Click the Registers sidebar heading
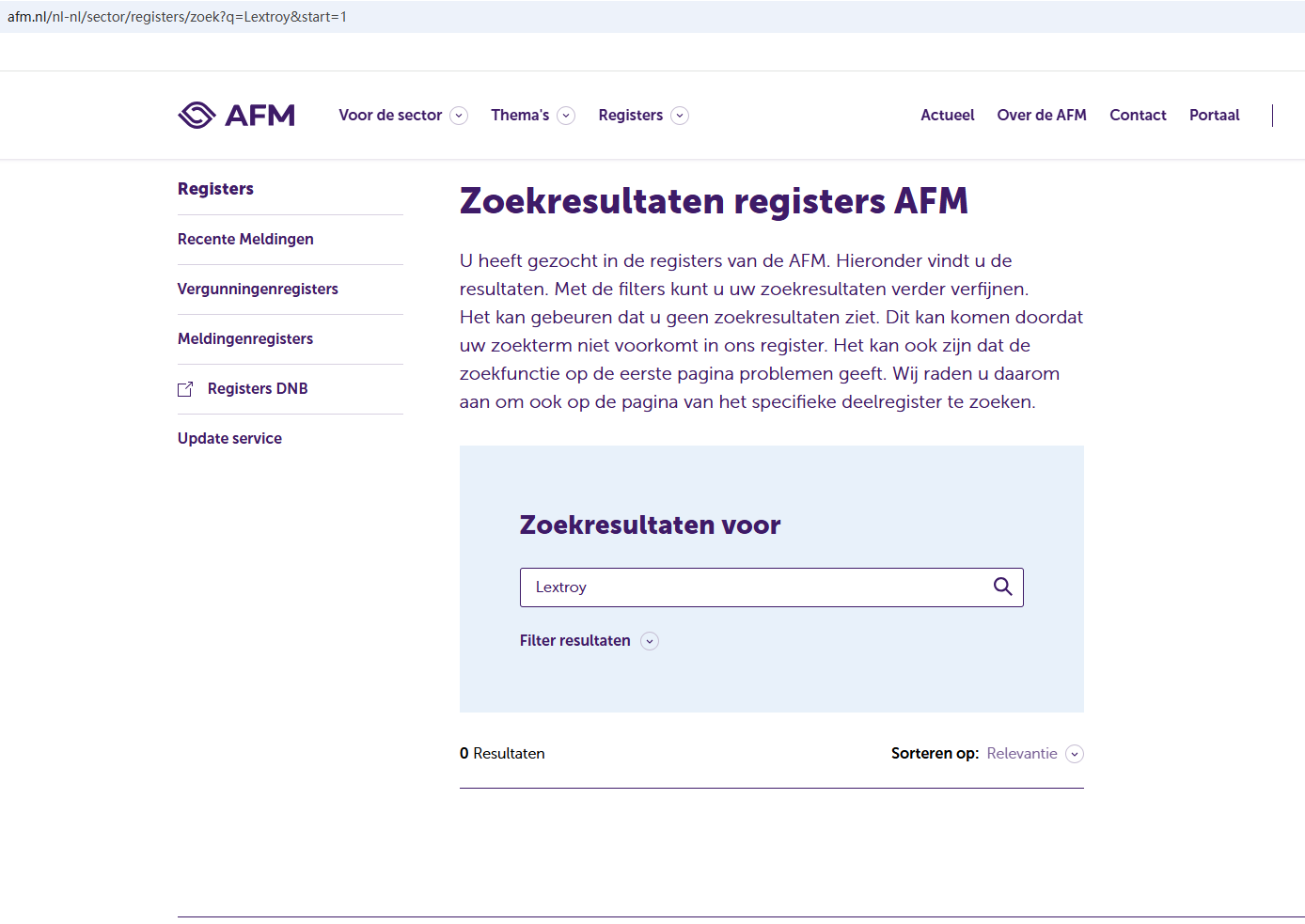This screenshot has width=1305, height=924. point(215,188)
